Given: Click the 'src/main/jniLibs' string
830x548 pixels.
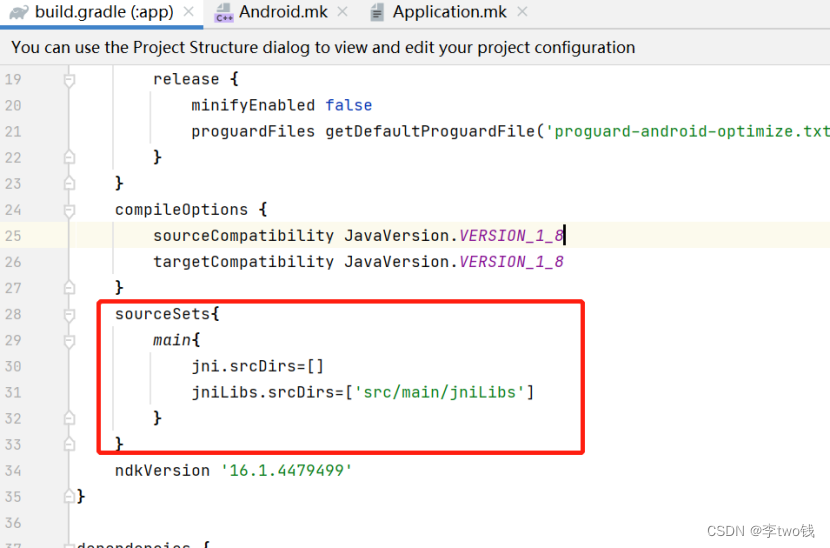Looking at the screenshot, I should [x=439, y=392].
